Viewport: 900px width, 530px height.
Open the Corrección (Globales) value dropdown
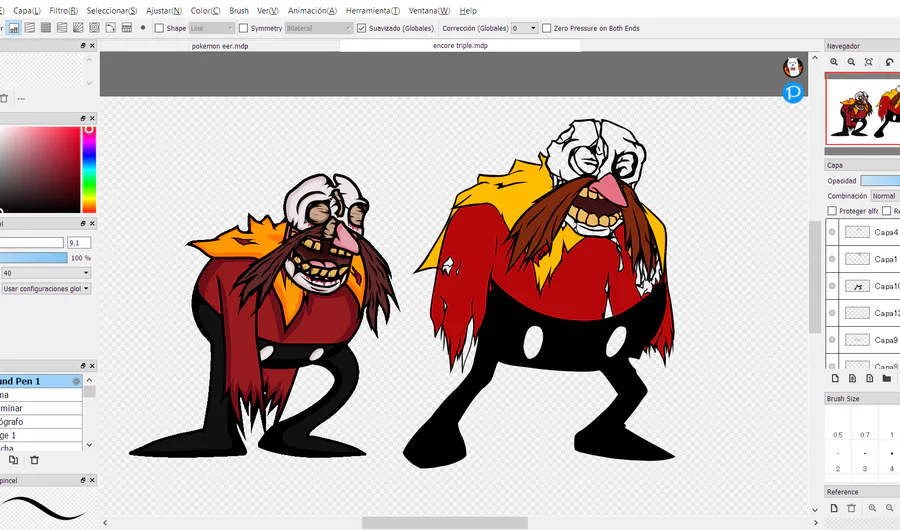click(x=524, y=28)
